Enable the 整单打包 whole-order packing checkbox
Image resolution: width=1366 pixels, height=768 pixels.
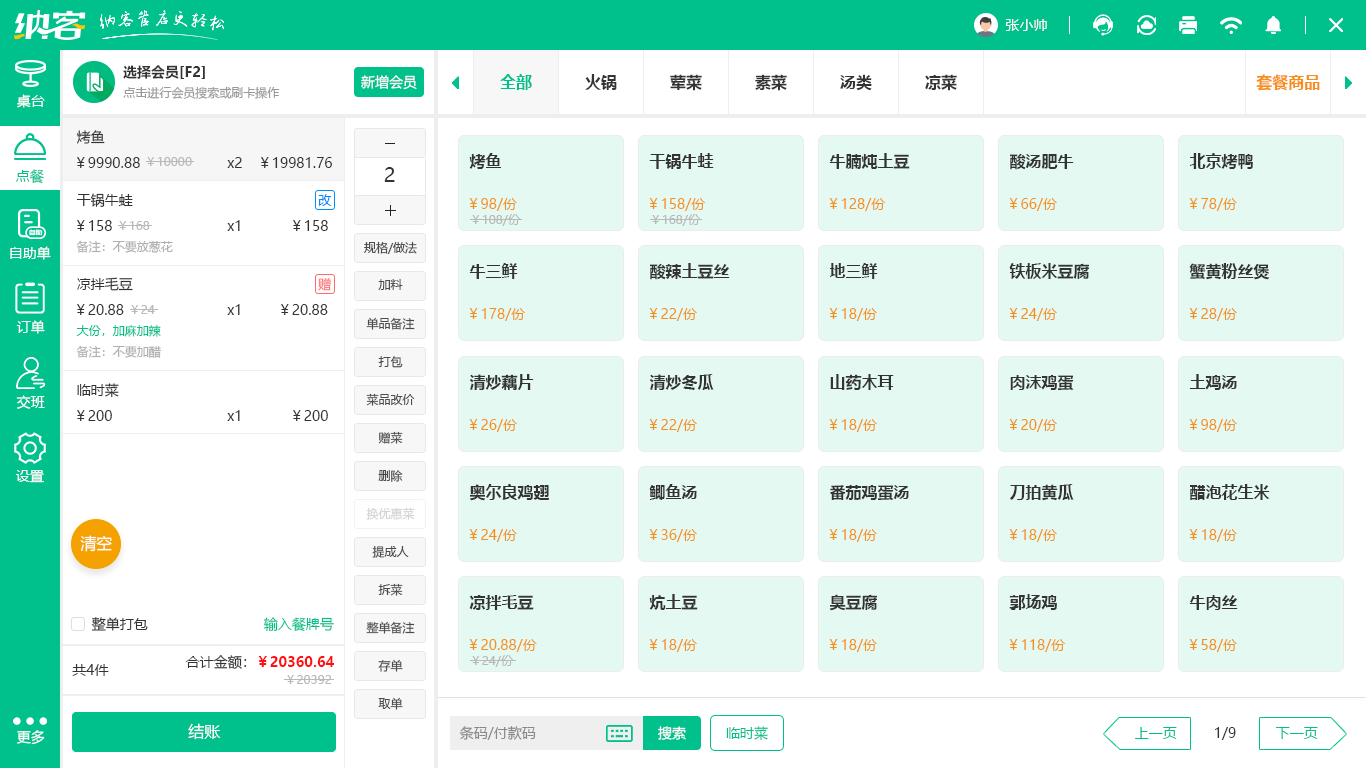click(x=77, y=624)
